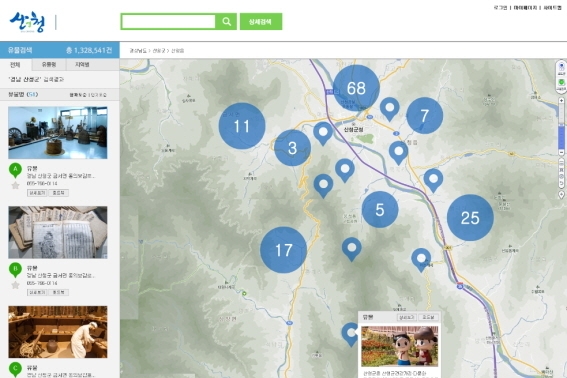Screen dimensions: 567x378
Task: Zoom in with the map plus button
Action: point(561,101)
